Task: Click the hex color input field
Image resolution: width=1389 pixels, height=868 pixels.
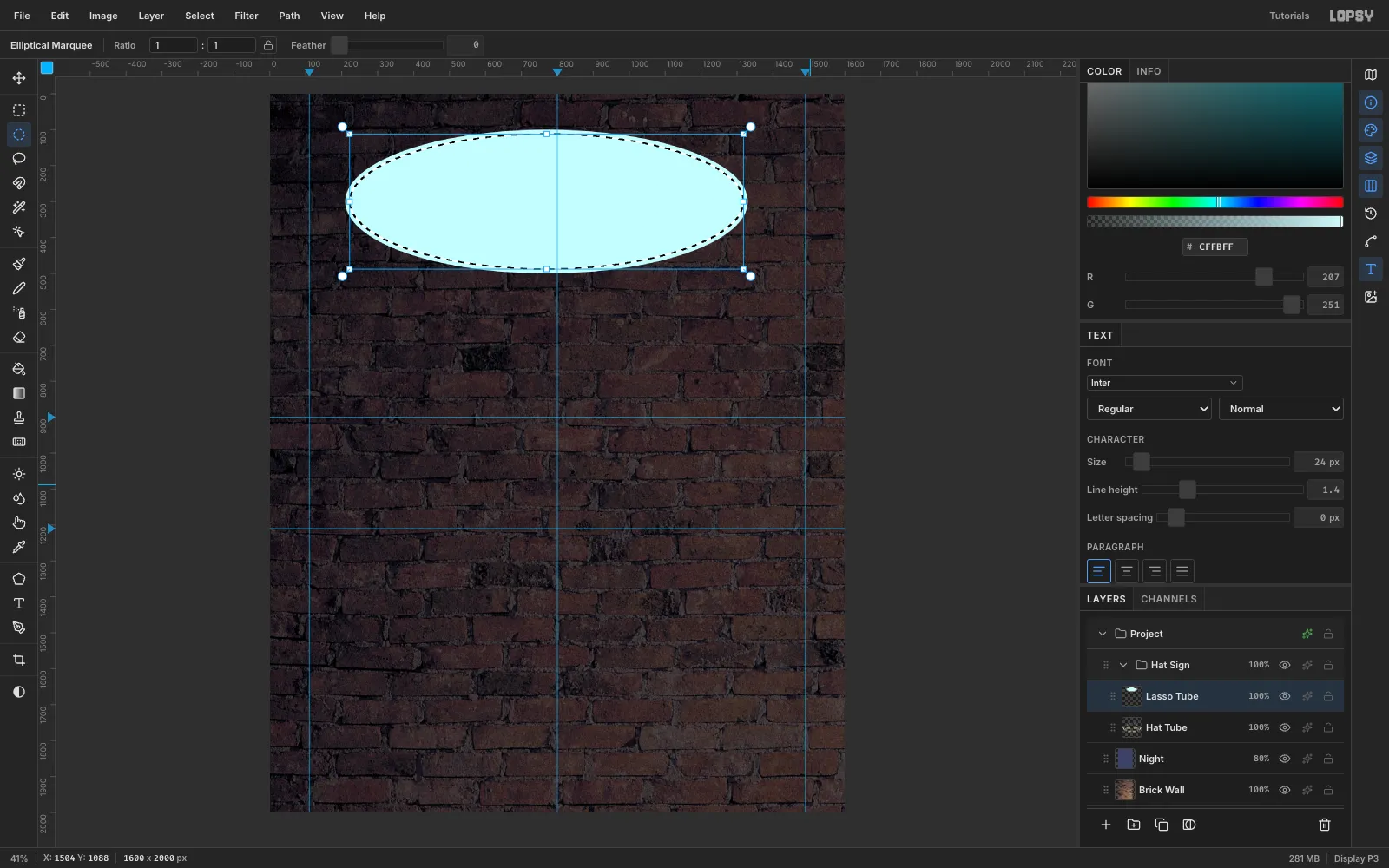Action: click(x=1215, y=247)
